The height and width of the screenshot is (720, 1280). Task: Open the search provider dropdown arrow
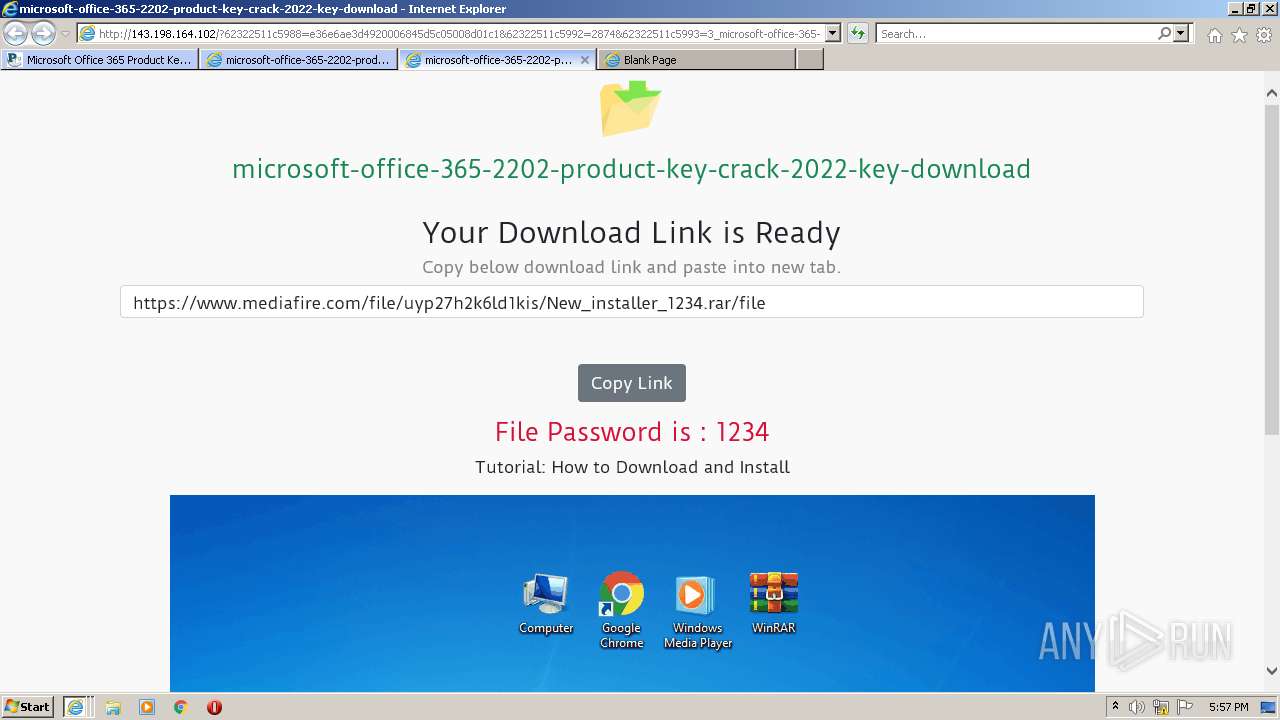(1181, 34)
